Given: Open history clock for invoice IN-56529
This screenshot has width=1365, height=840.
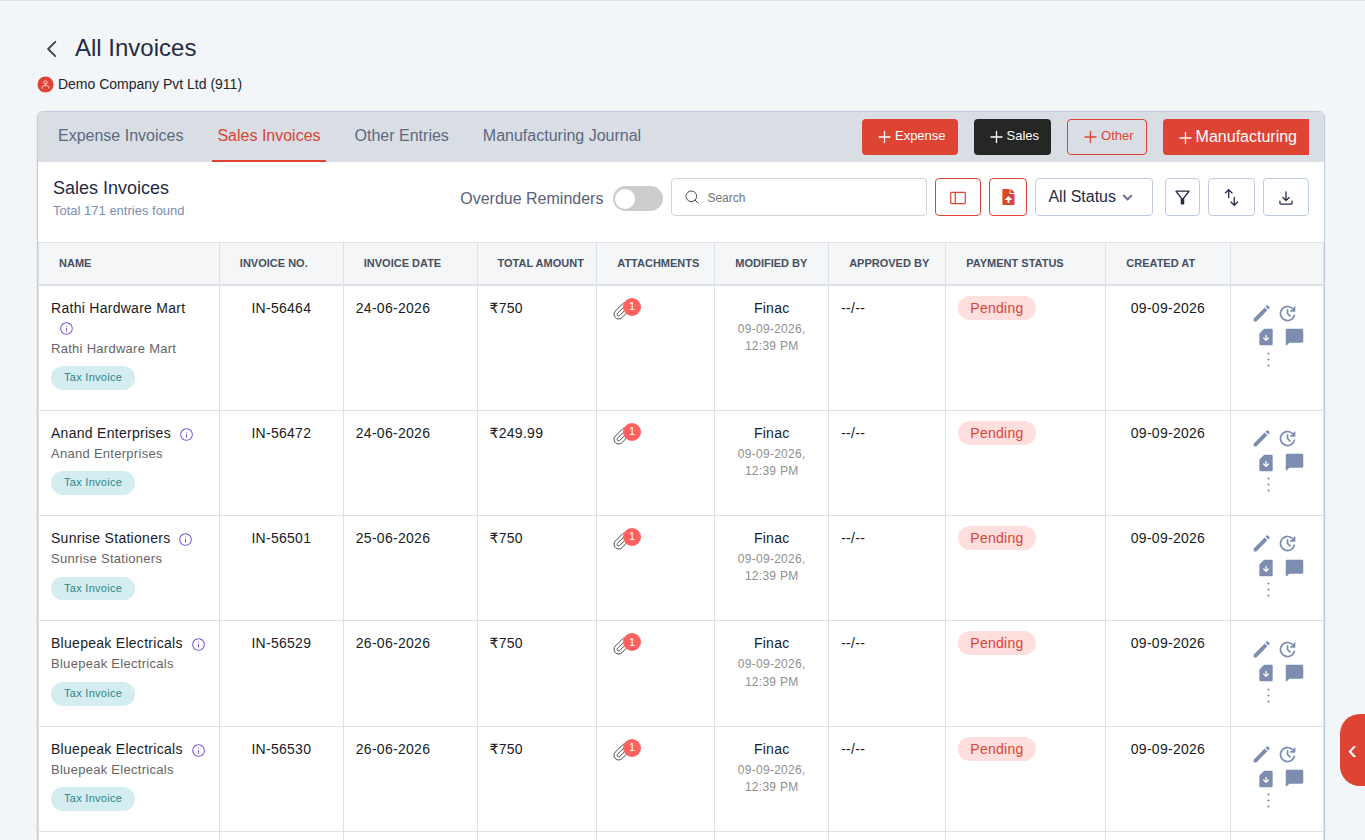Looking at the screenshot, I should click(x=1288, y=649).
